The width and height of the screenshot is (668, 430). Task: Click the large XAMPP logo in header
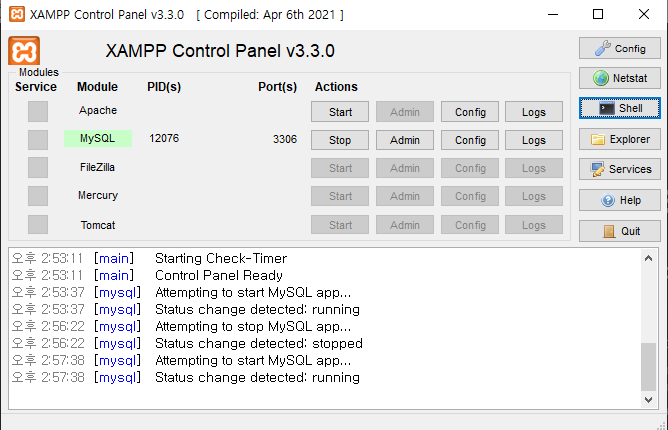[x=24, y=51]
